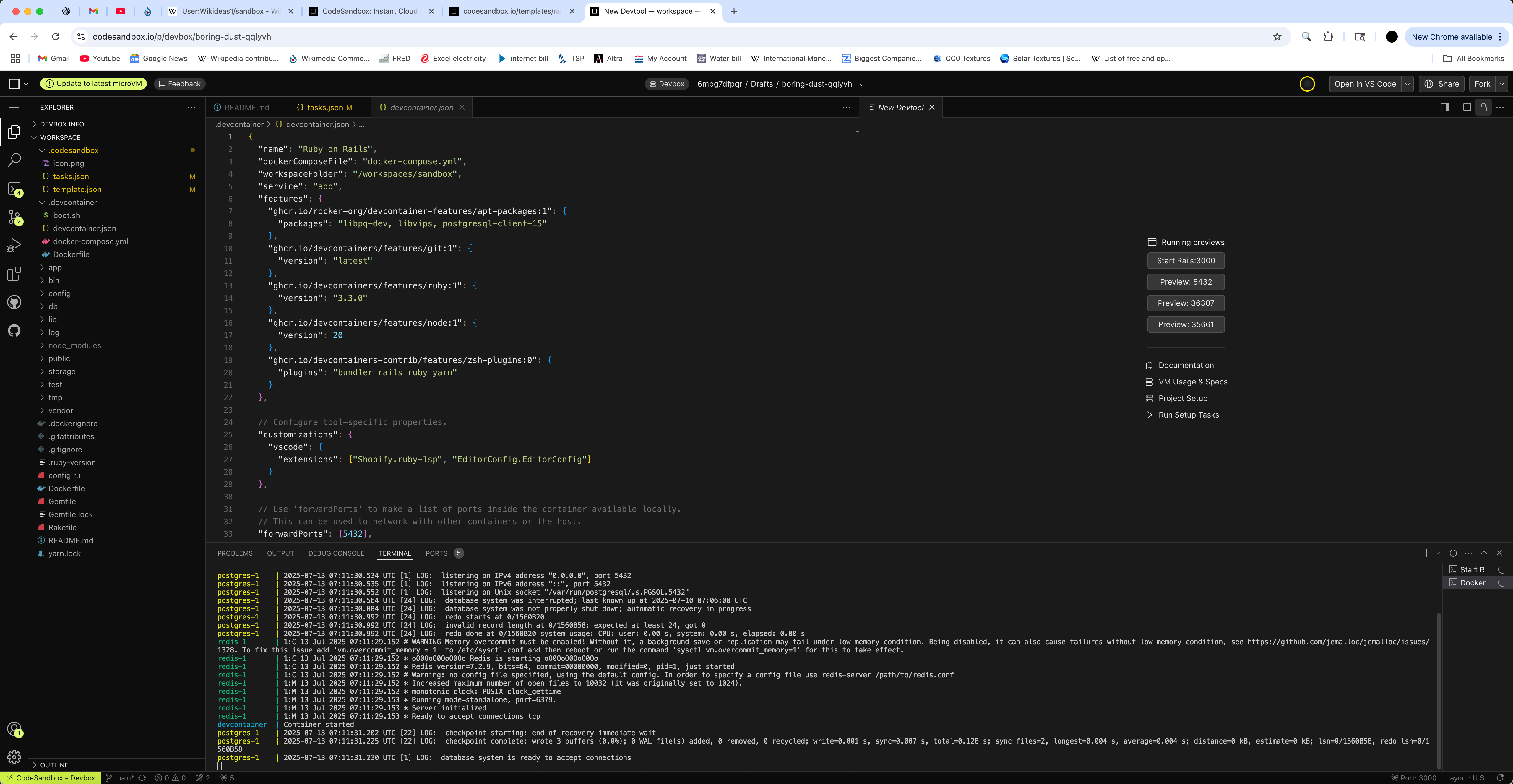Toggle the editor lock group icon
Screen dimensions: 1513x784
tap(1483, 108)
